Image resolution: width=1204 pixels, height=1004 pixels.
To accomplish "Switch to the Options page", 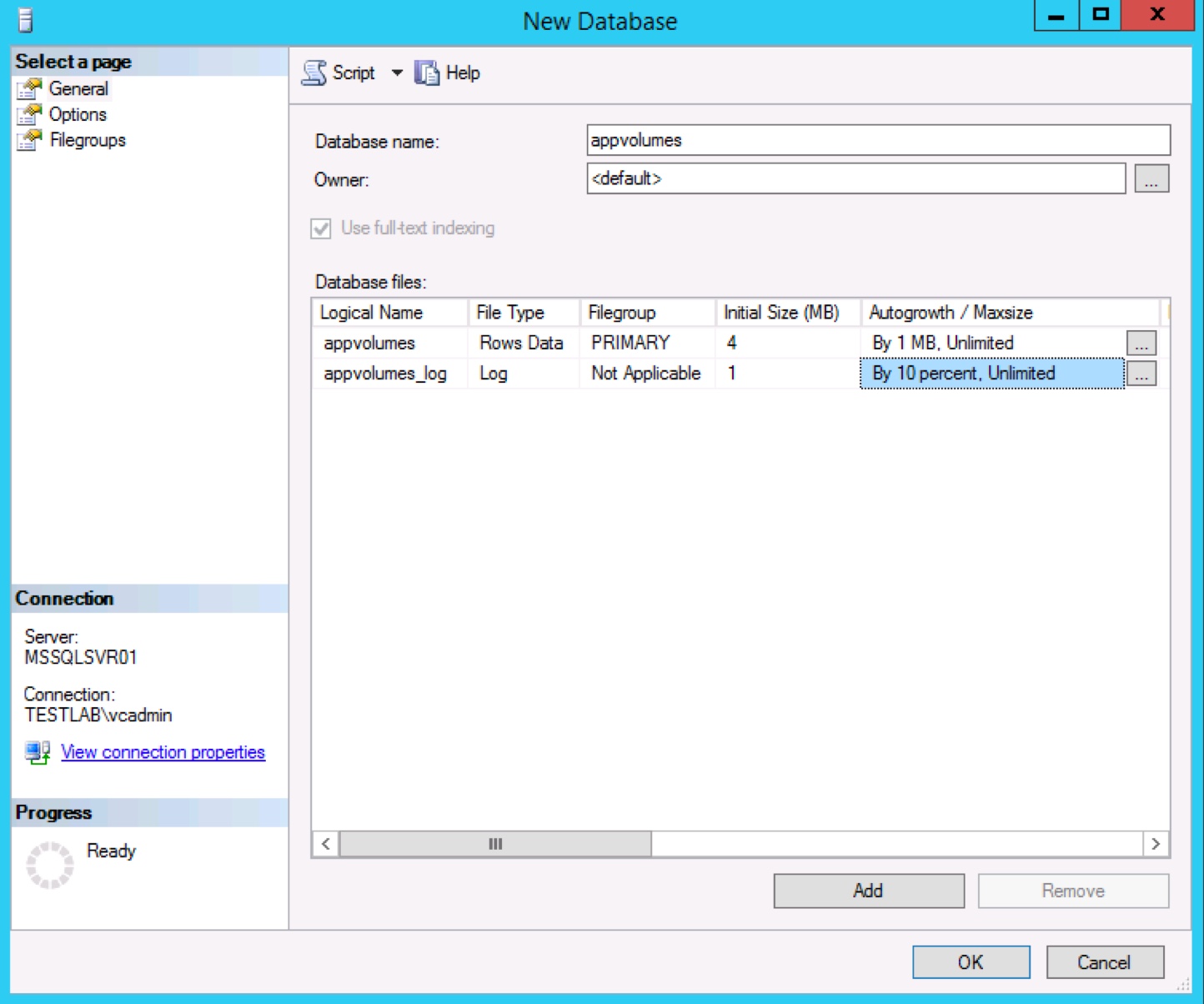I will pos(77,114).
